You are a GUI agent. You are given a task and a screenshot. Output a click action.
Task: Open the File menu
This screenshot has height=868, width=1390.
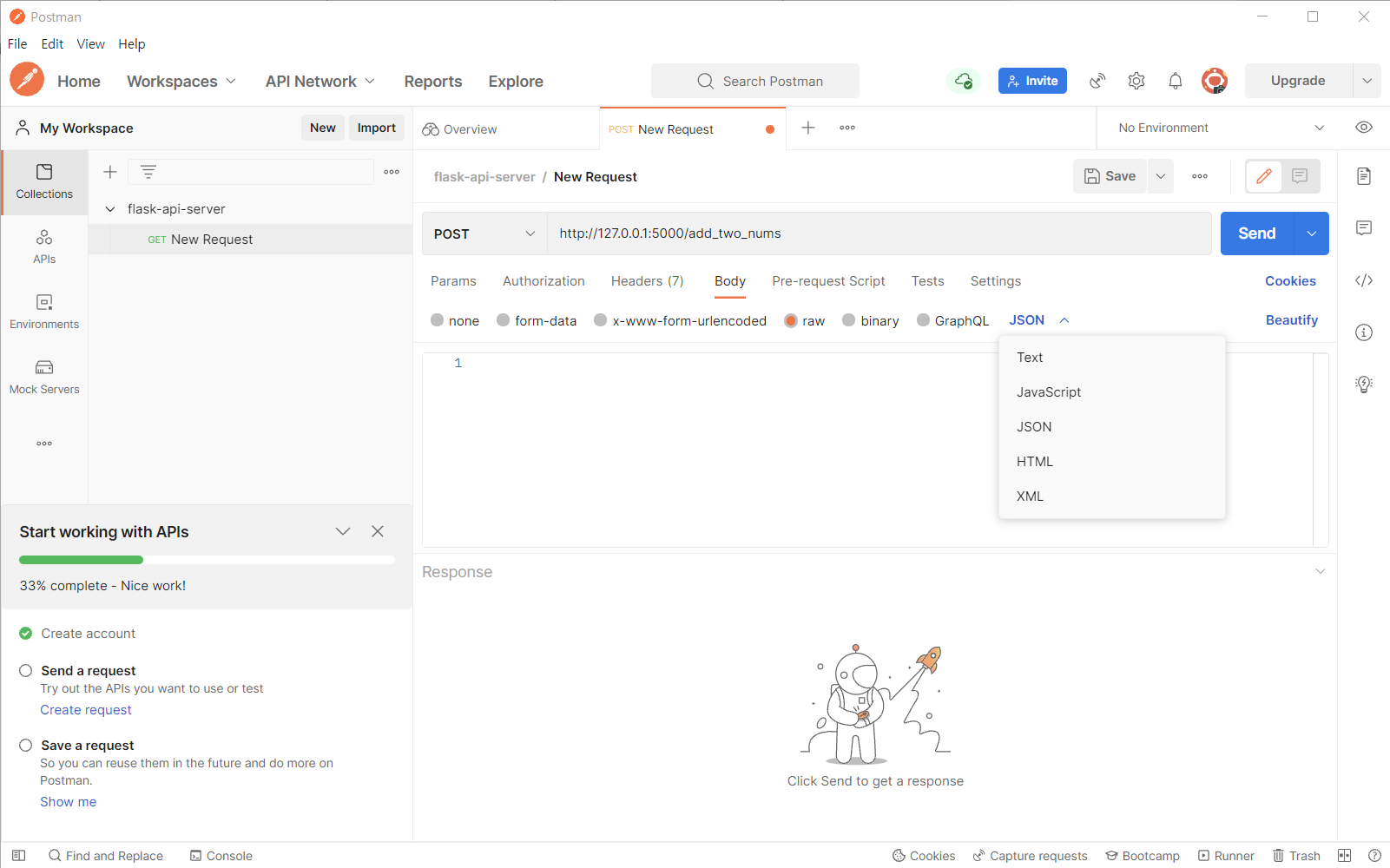[17, 44]
